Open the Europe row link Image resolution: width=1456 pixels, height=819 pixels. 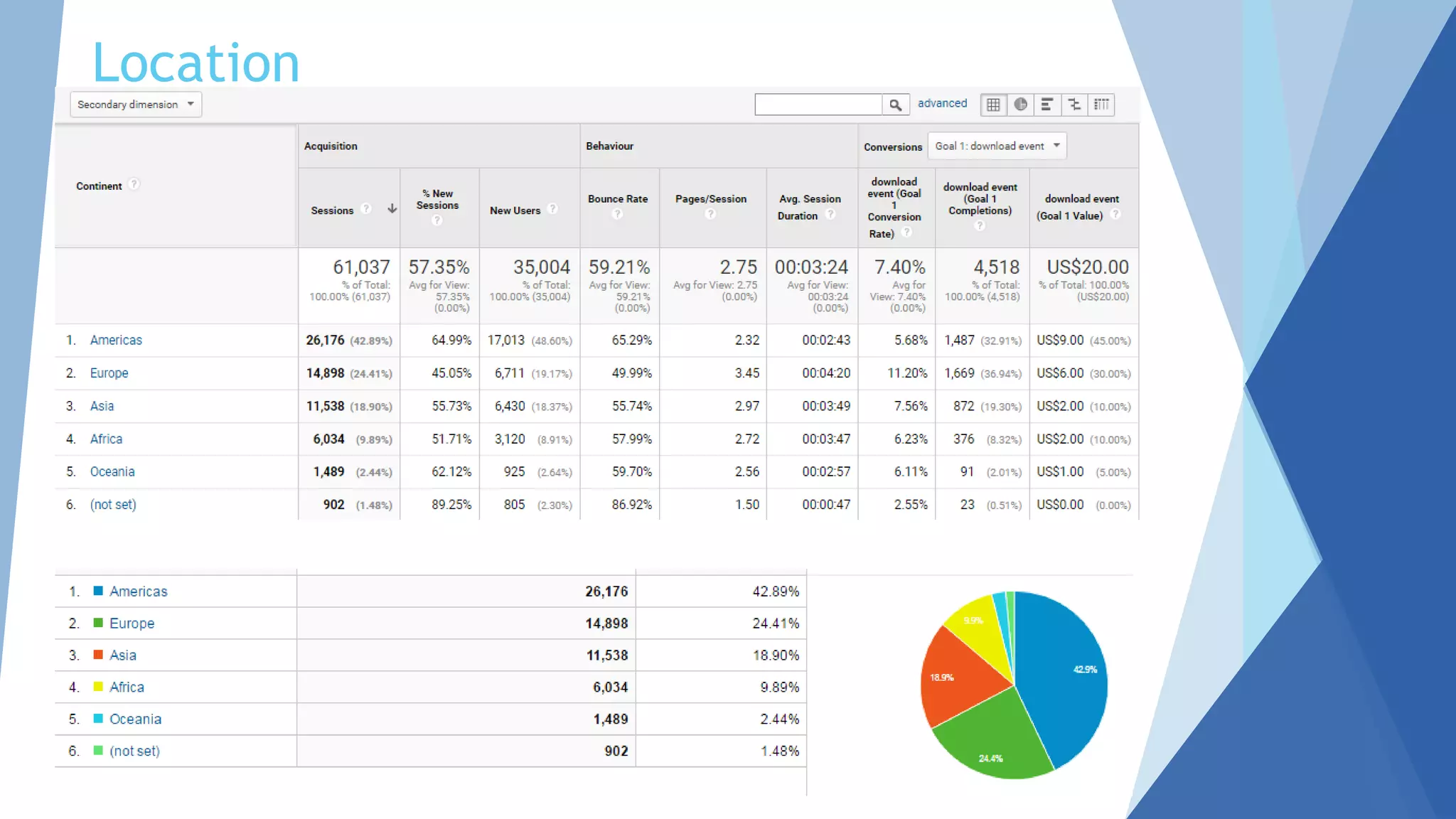coord(109,373)
